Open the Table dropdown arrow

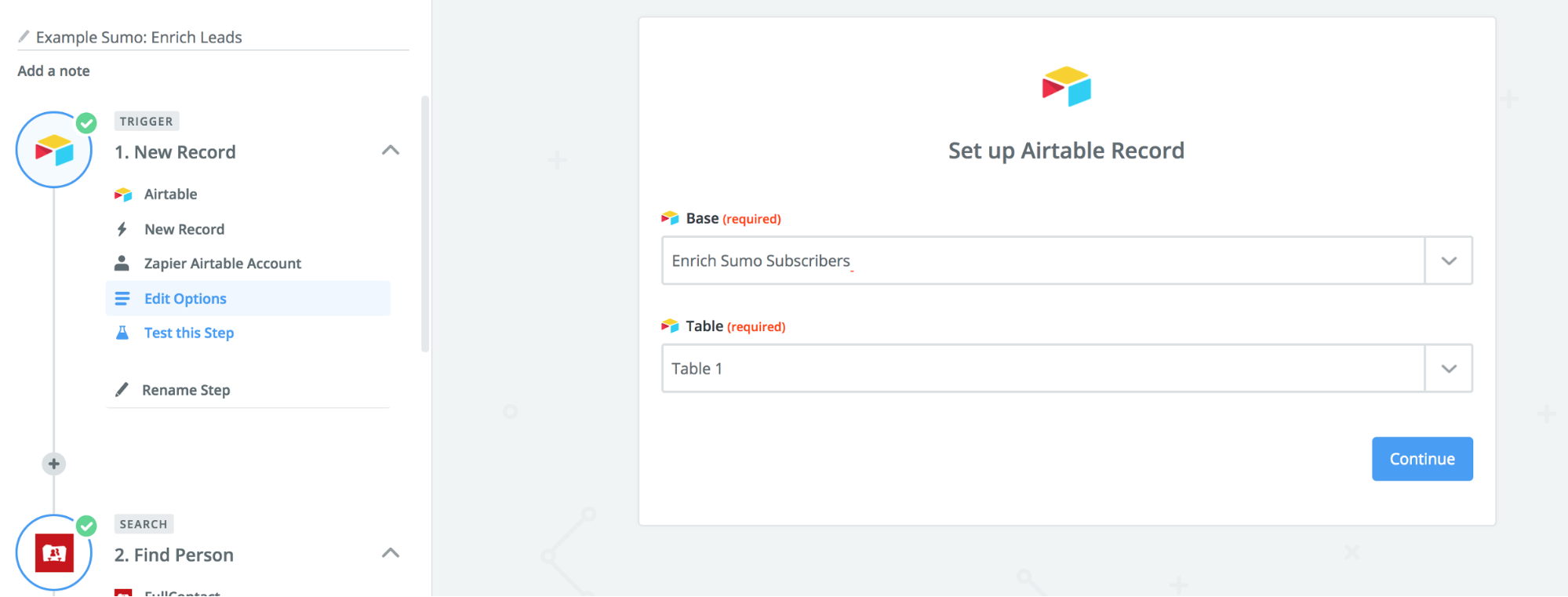[x=1449, y=369]
